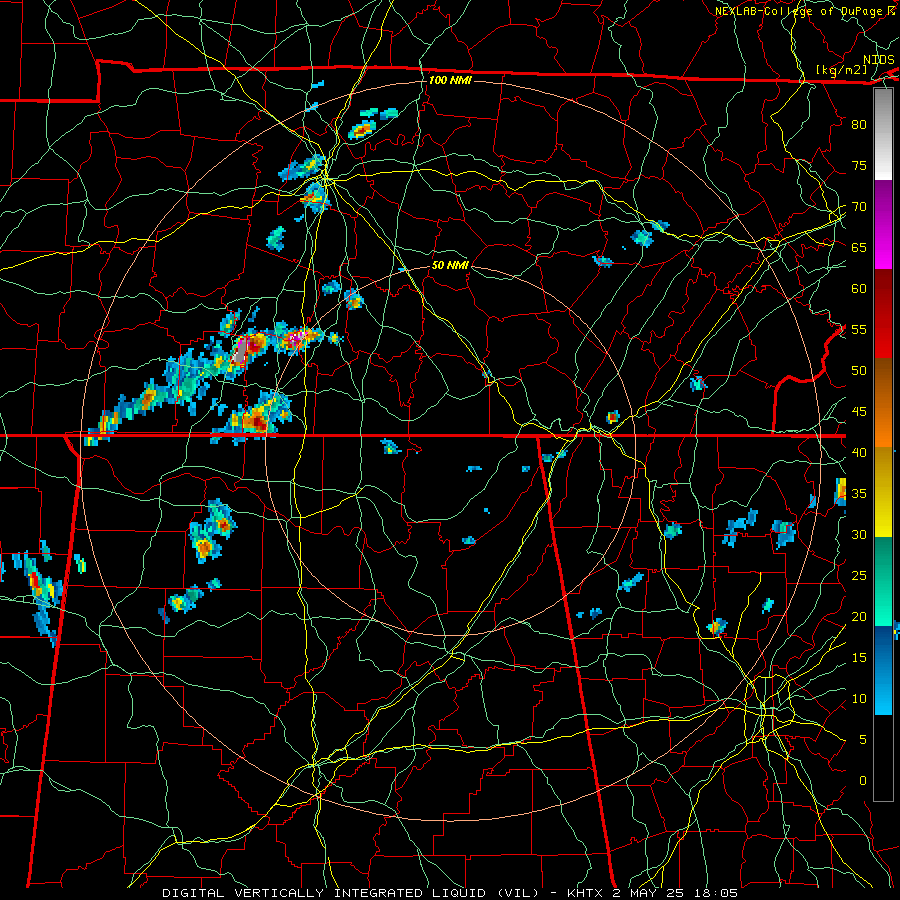Click the legend value 60

(x=859, y=289)
